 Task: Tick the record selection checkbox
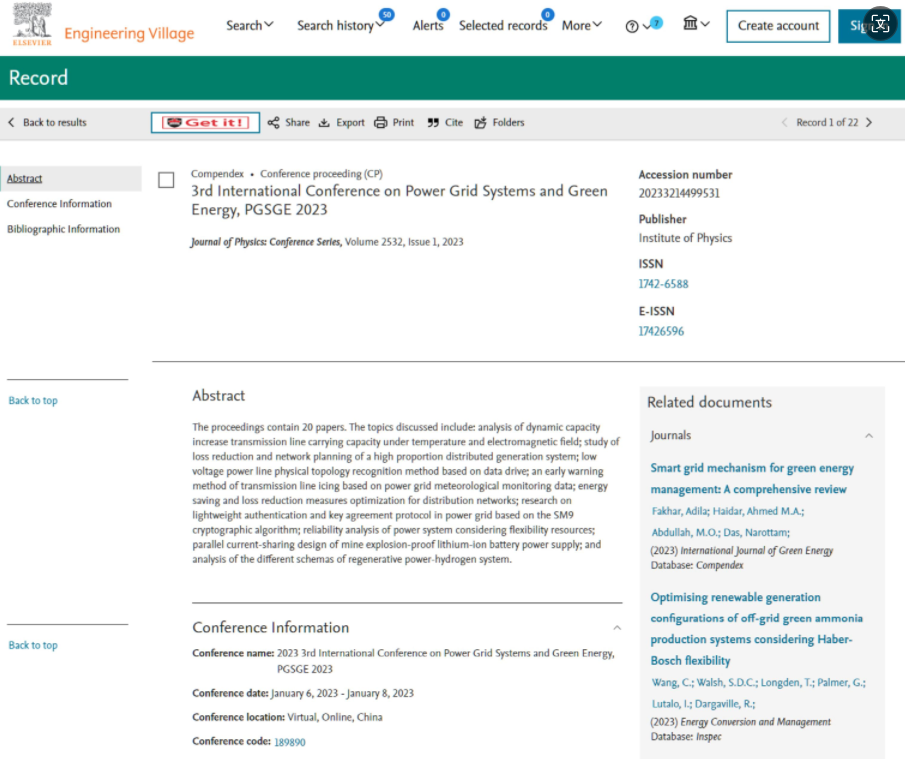[x=166, y=180]
